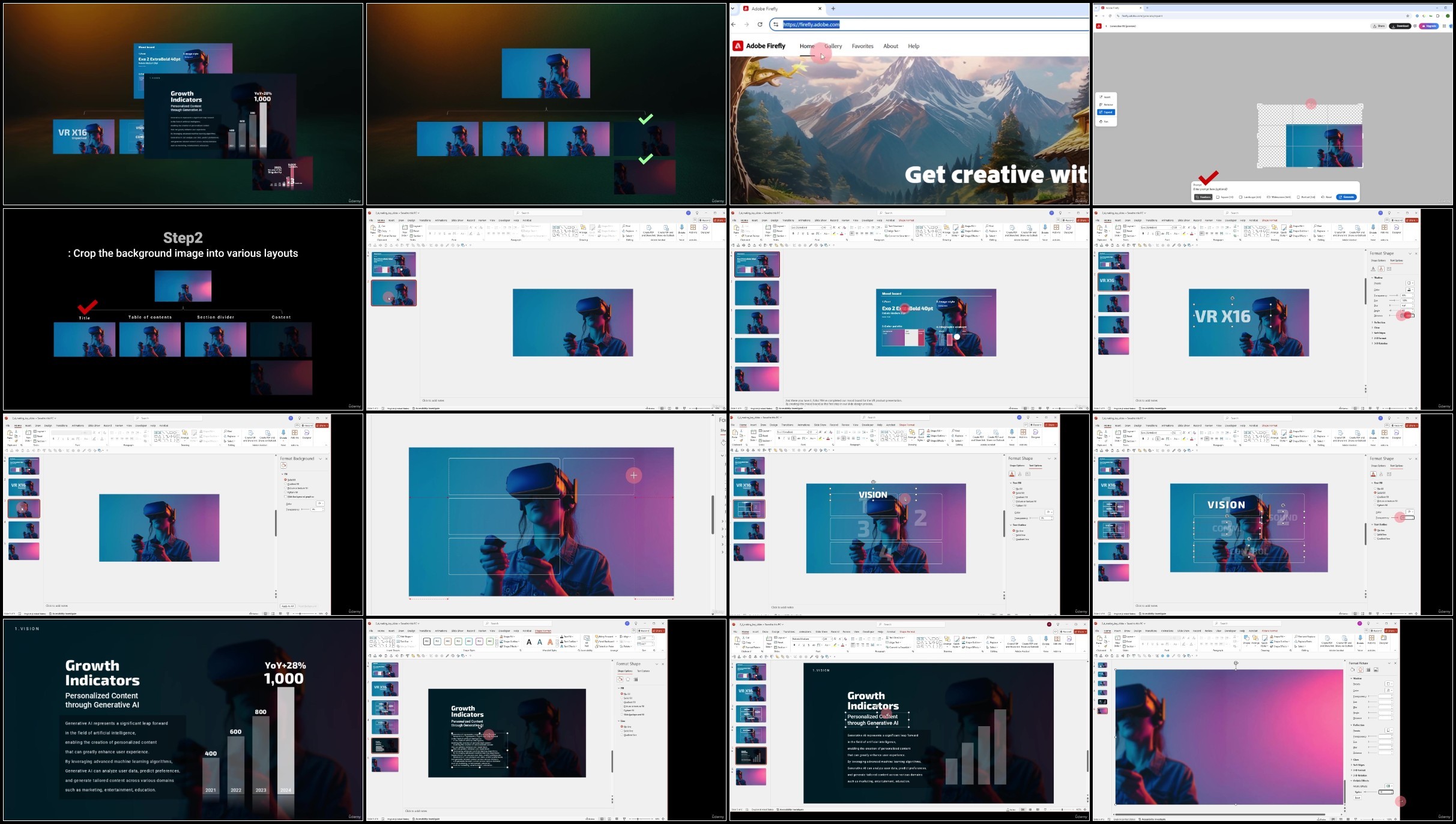Expand Soft Edges in the VR X16 Format Shape pane
The width and height of the screenshot is (1456, 824).
point(1379,333)
